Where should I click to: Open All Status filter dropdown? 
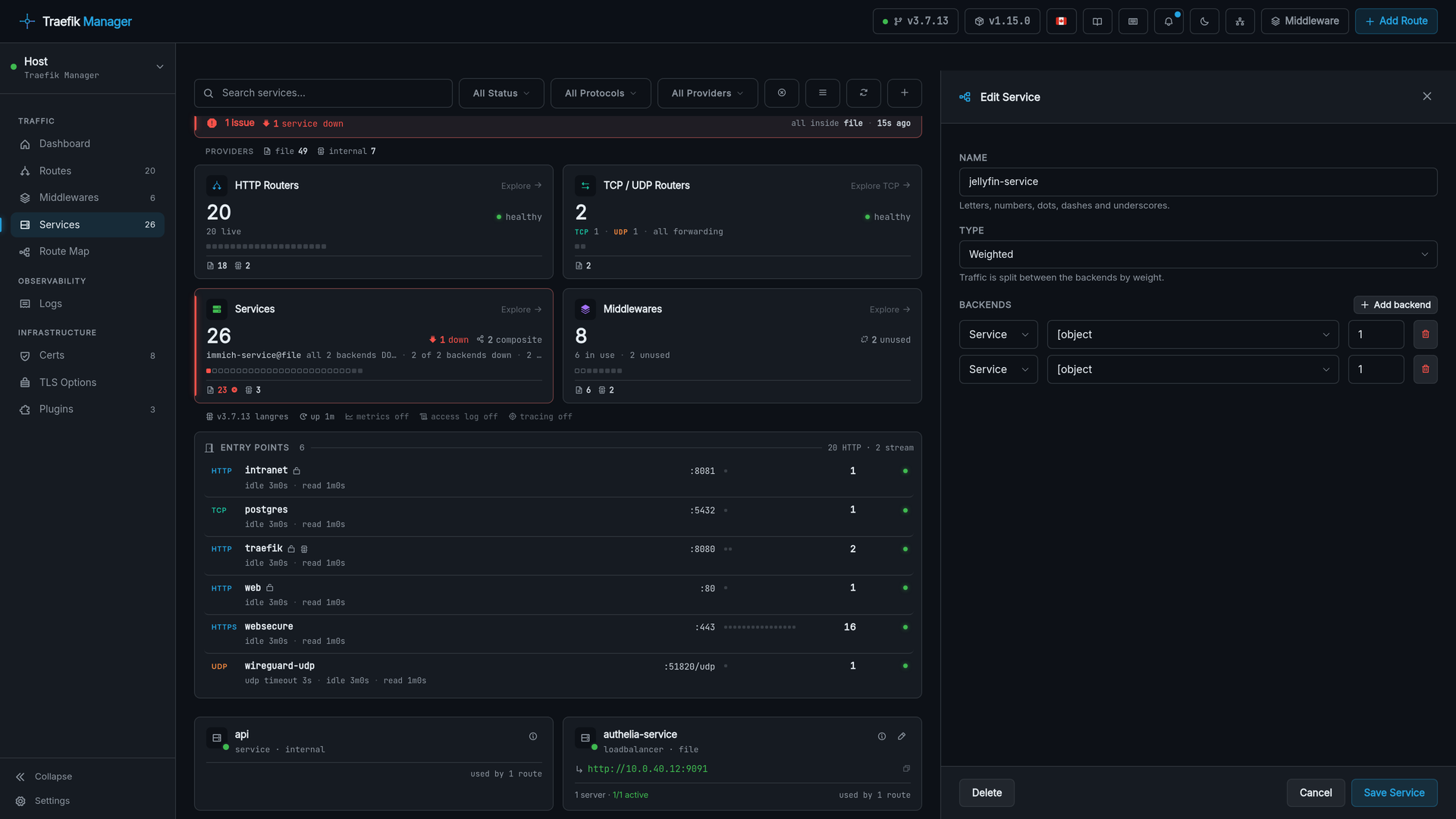coord(501,93)
